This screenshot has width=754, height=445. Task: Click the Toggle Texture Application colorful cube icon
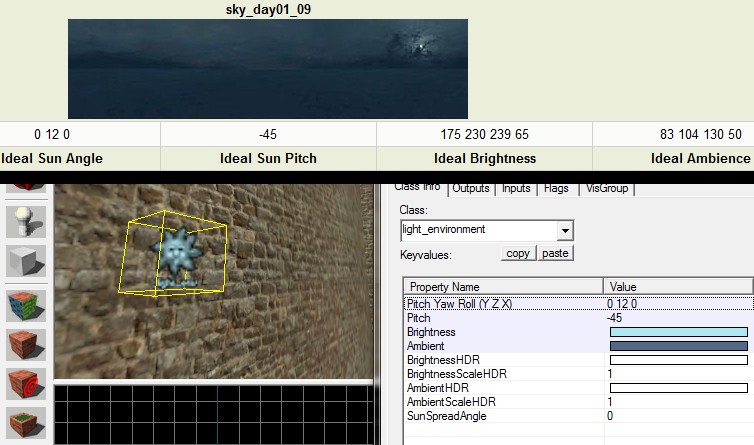click(26, 306)
